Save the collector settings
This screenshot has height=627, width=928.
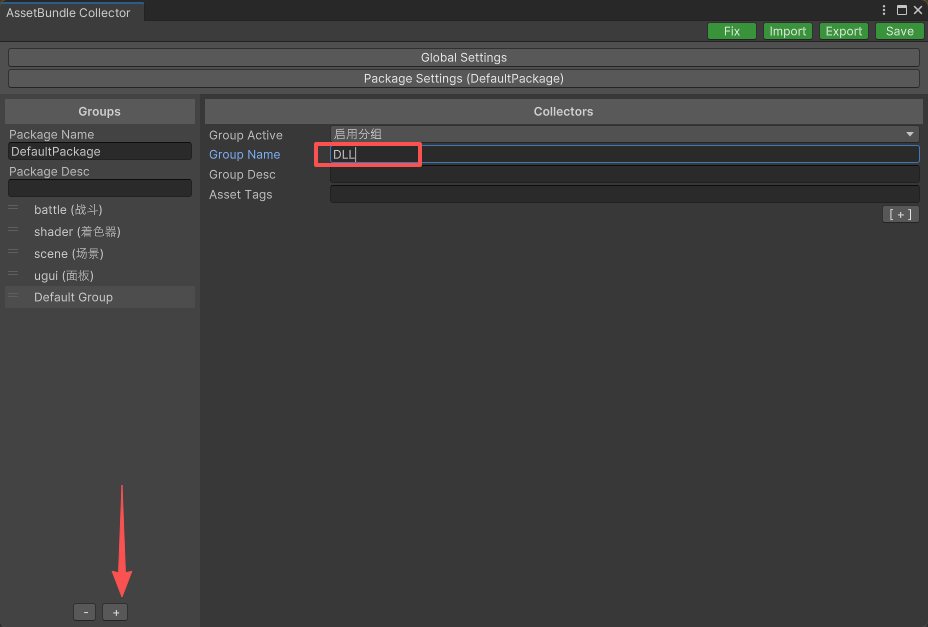coord(899,31)
